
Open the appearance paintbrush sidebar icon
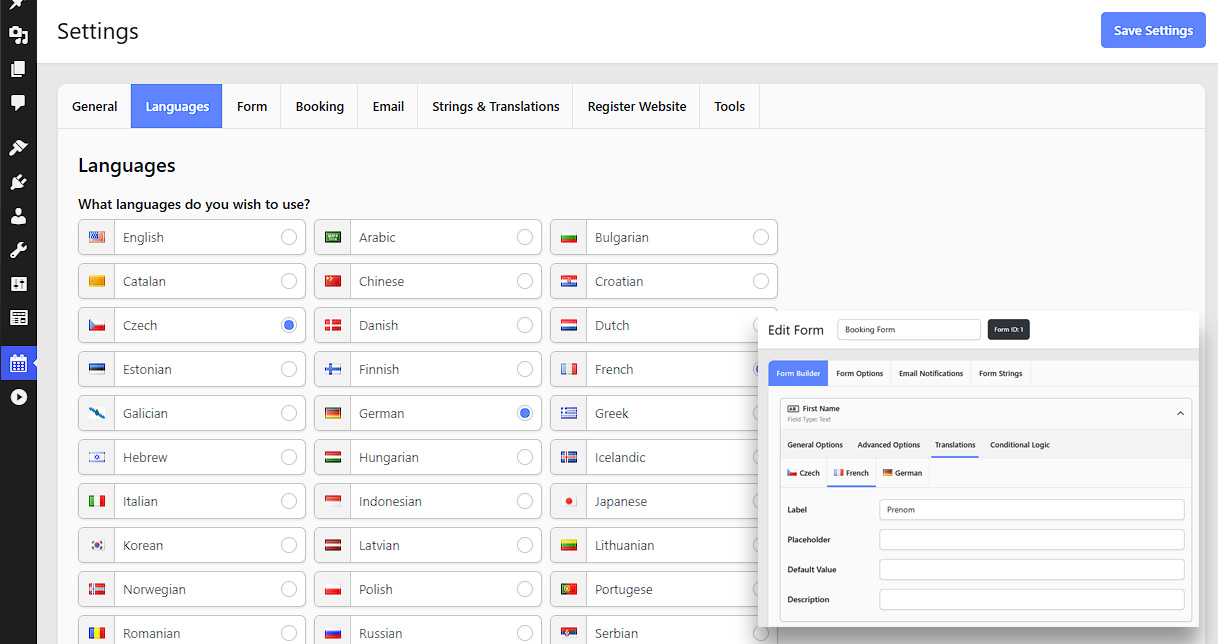(x=18, y=148)
